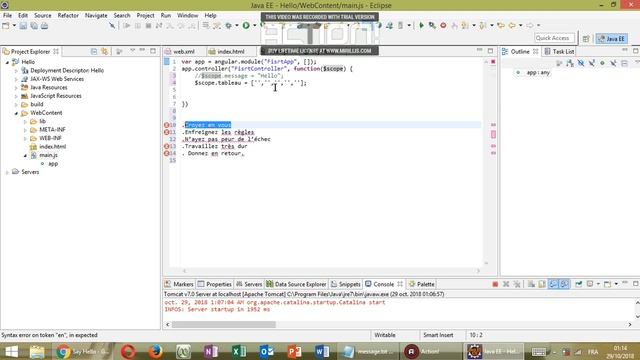640x360 pixels.
Task: Open dropdown next to New wizard icon
Action: click(x=14, y=26)
